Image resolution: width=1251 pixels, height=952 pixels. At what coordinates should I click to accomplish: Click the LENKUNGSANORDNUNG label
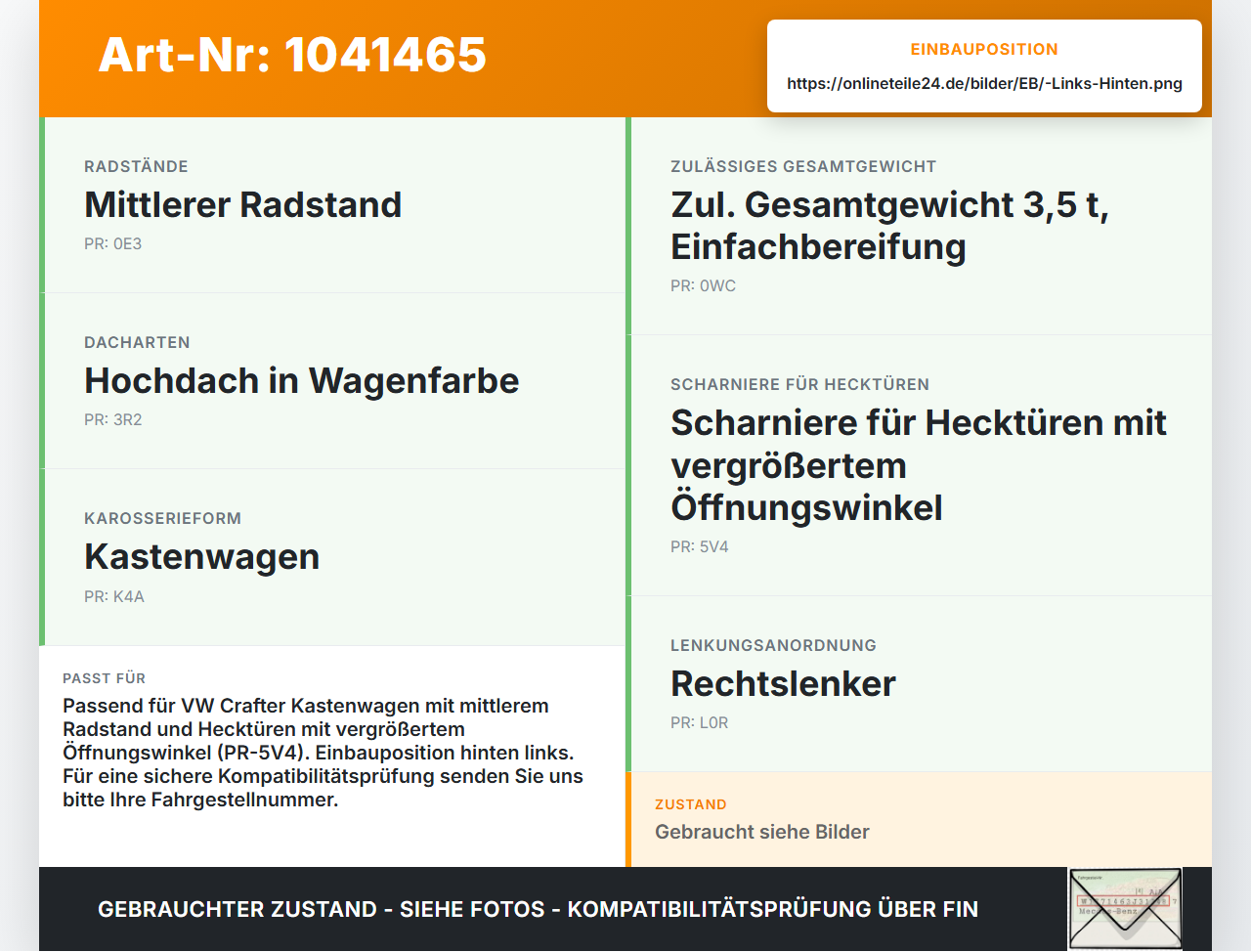pos(773,645)
